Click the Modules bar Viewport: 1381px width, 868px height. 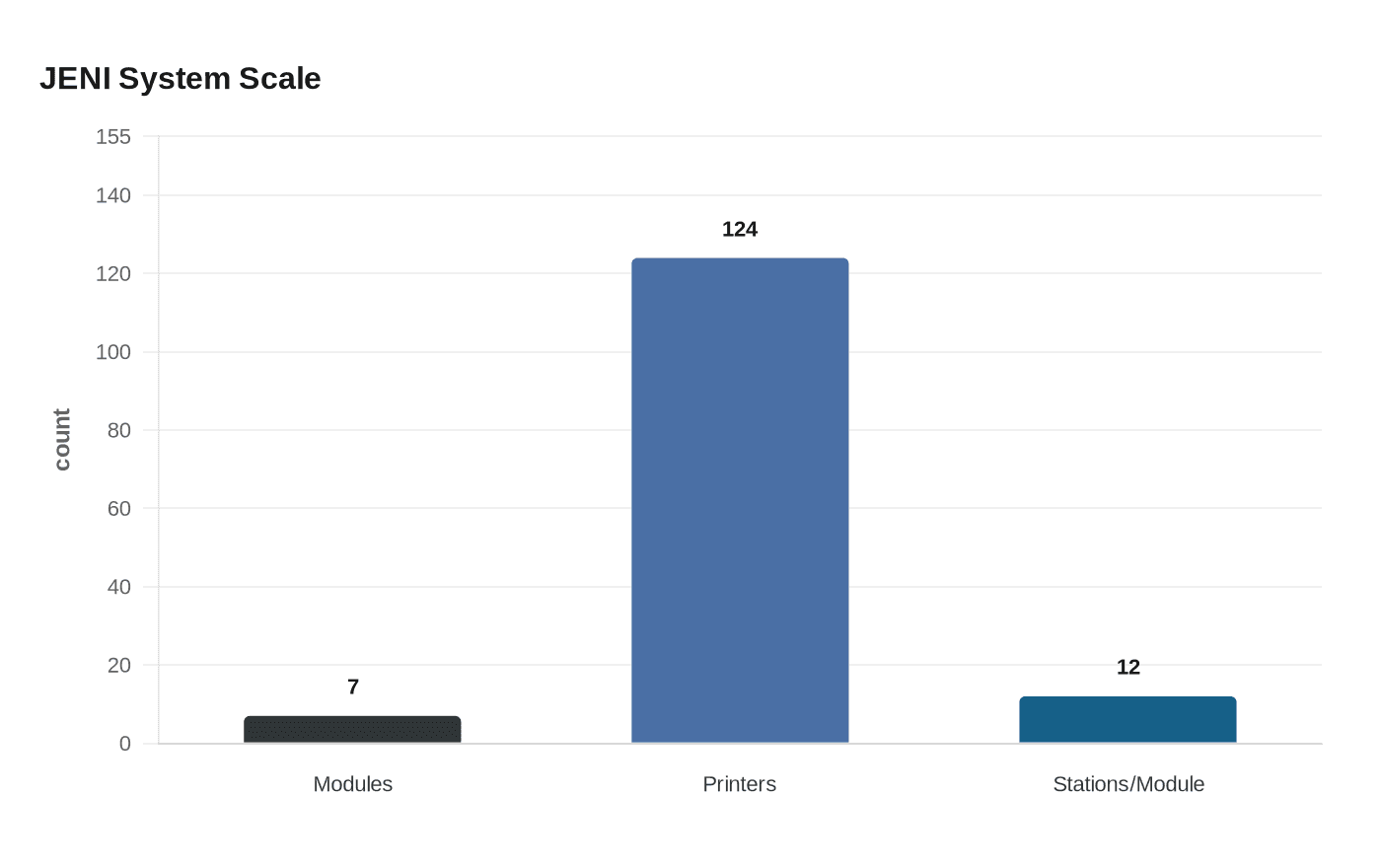pos(352,730)
